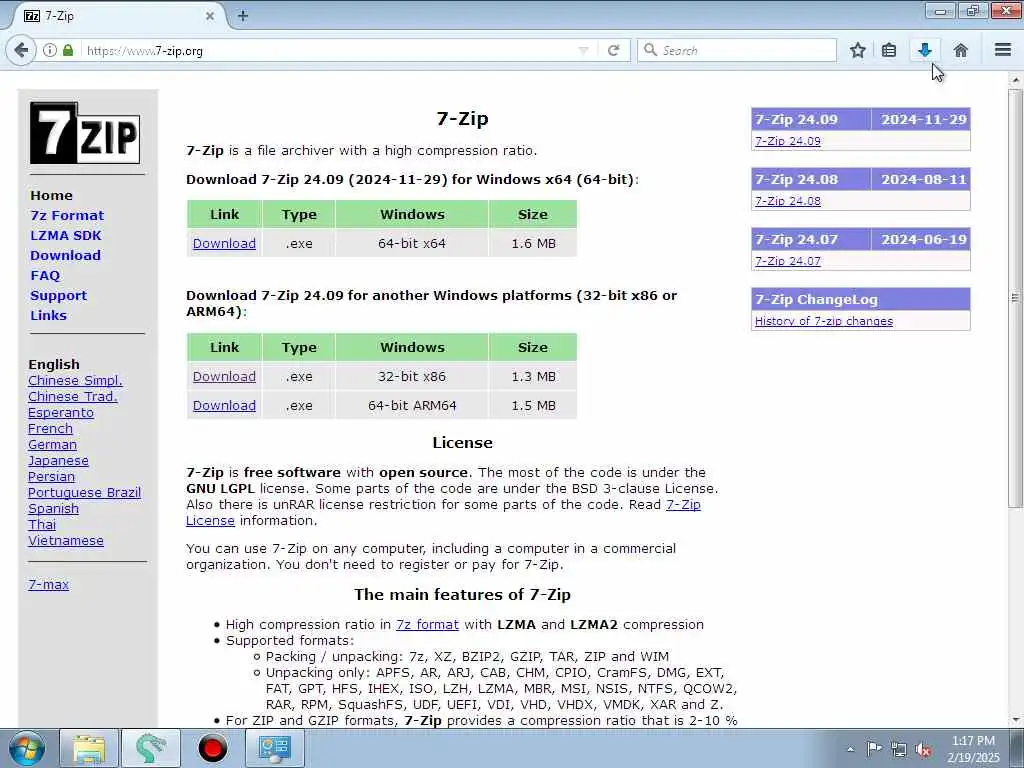The height and width of the screenshot is (768, 1024).
Task: Expand the URL history dropdown arrow
Action: point(583,50)
